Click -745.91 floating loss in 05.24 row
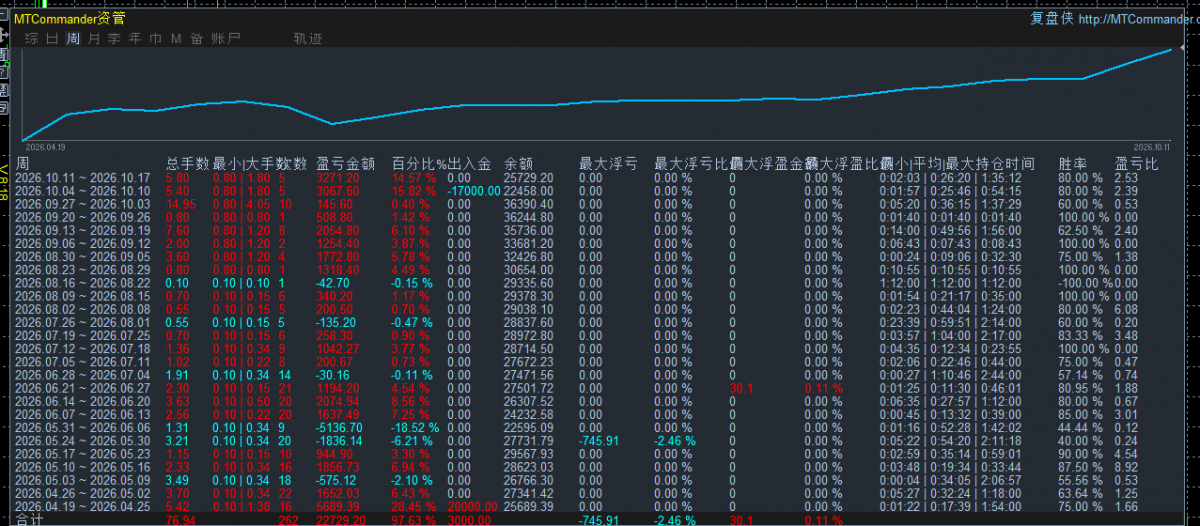This screenshot has width=1200, height=526. [x=599, y=440]
